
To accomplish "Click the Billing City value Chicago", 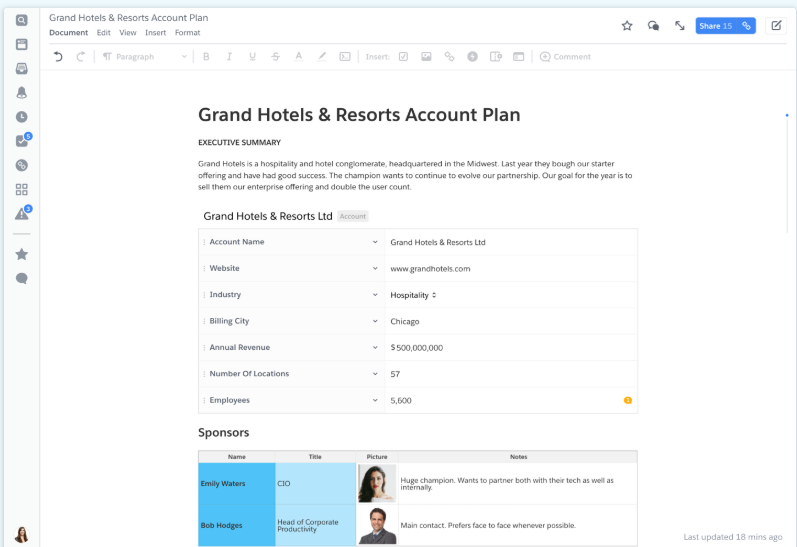I will [x=405, y=321].
